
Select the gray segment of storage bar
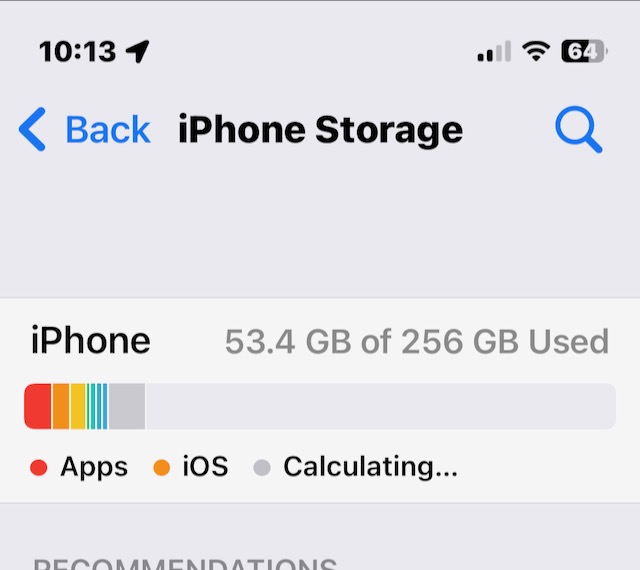(127, 407)
